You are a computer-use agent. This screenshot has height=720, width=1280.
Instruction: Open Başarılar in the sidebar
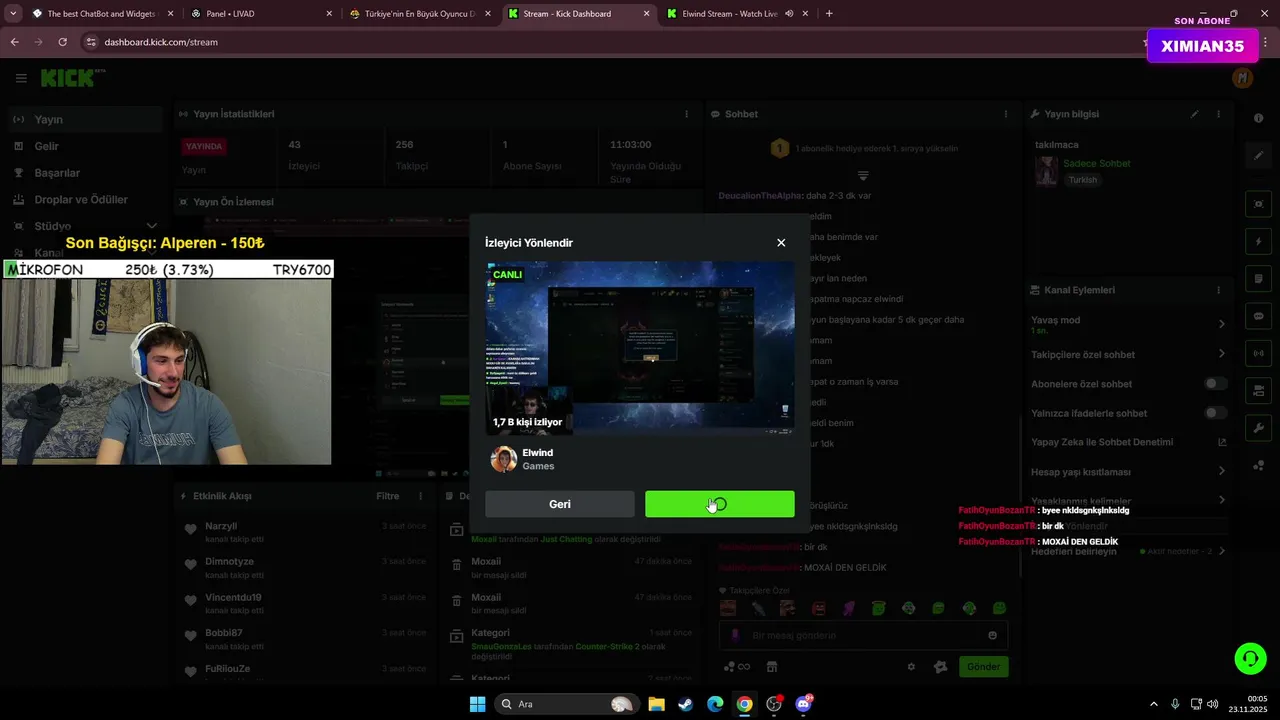[x=84, y=173]
